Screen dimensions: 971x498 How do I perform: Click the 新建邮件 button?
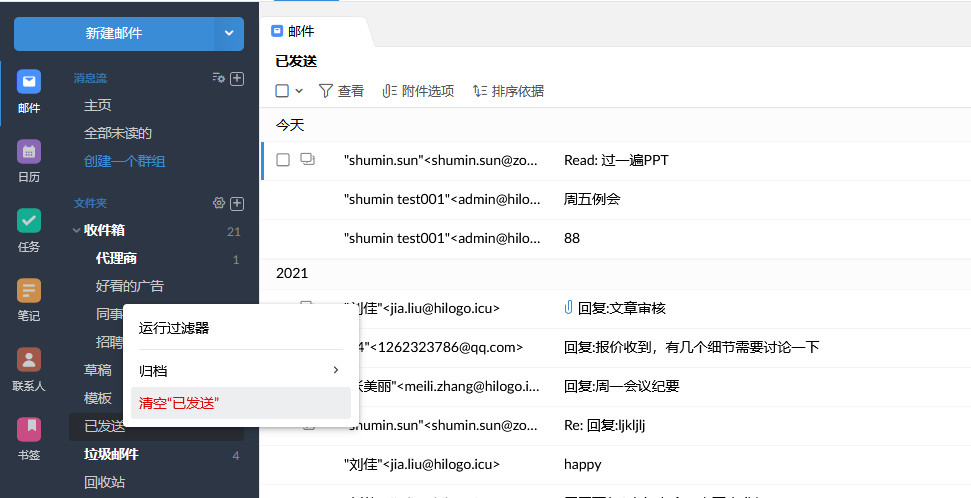[114, 33]
